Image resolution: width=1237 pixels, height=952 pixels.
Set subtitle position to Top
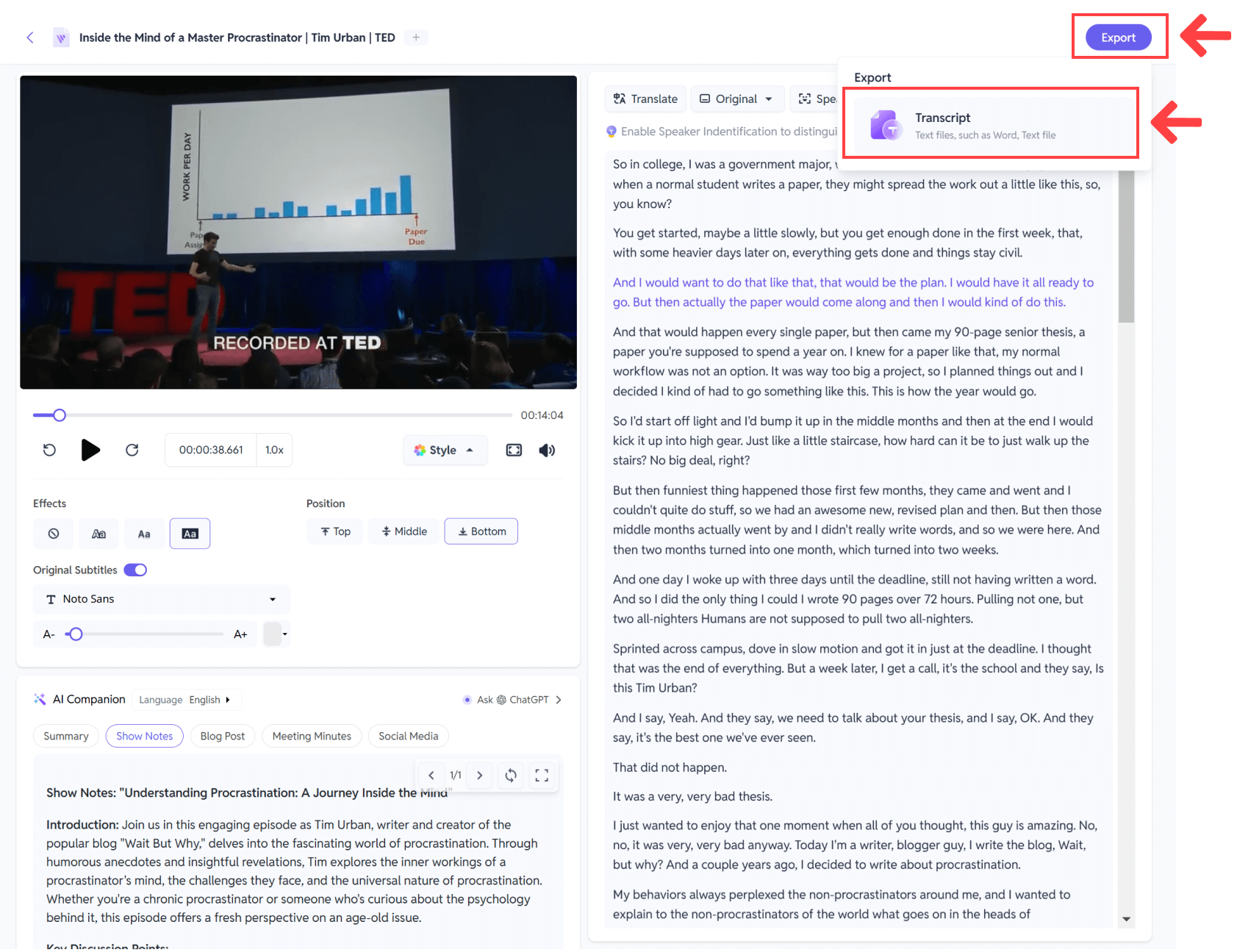pos(335,532)
